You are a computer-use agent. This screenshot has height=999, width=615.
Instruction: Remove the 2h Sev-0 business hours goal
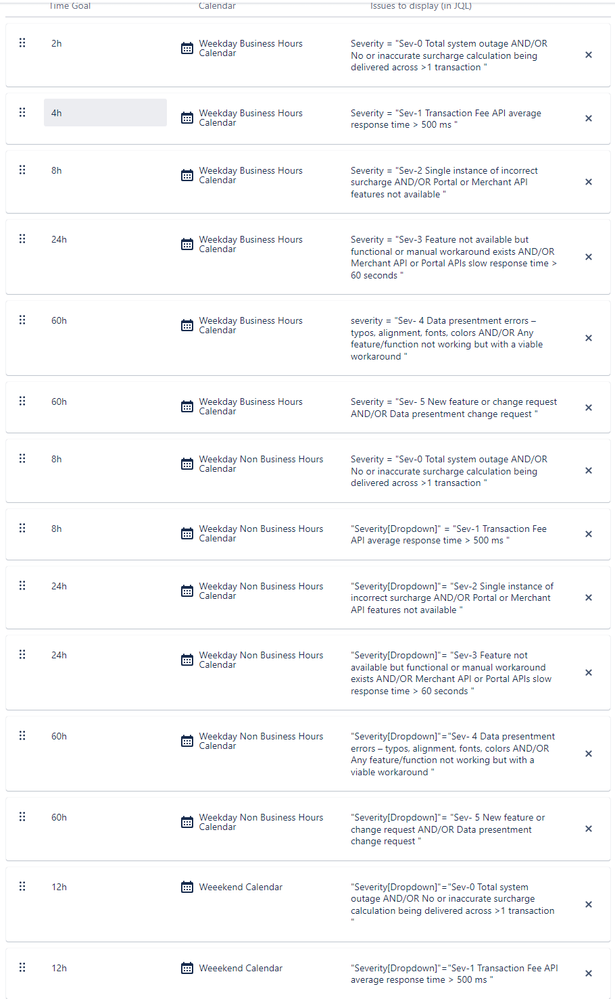coord(588,55)
